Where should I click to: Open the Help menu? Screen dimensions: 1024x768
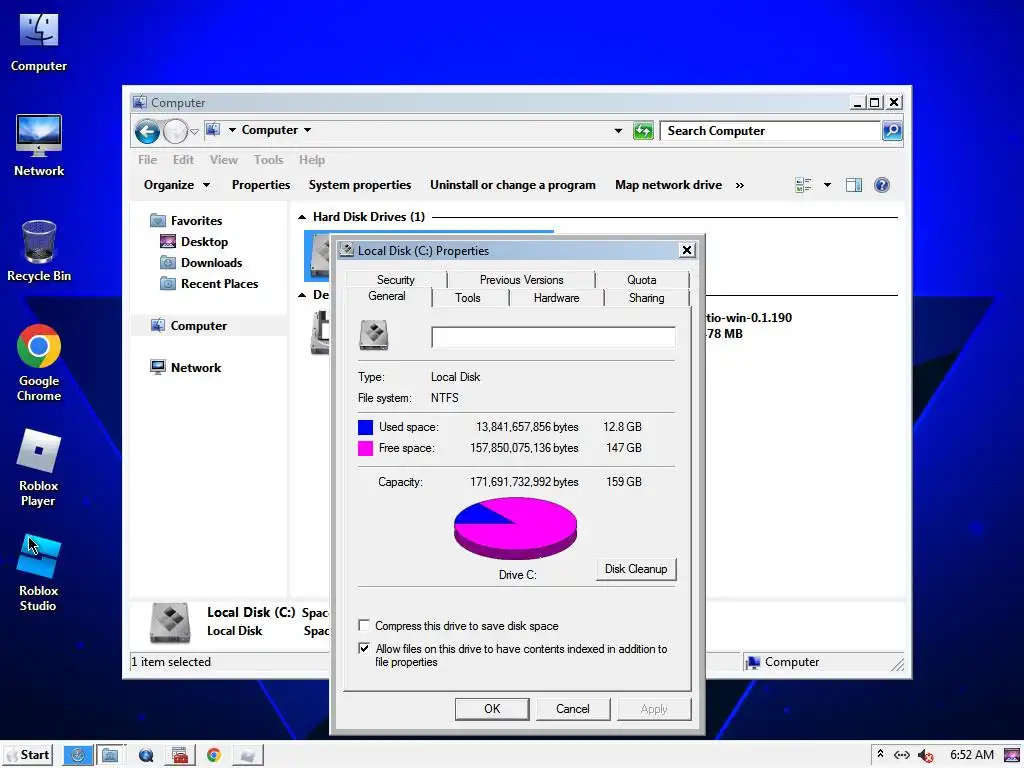tap(312, 160)
